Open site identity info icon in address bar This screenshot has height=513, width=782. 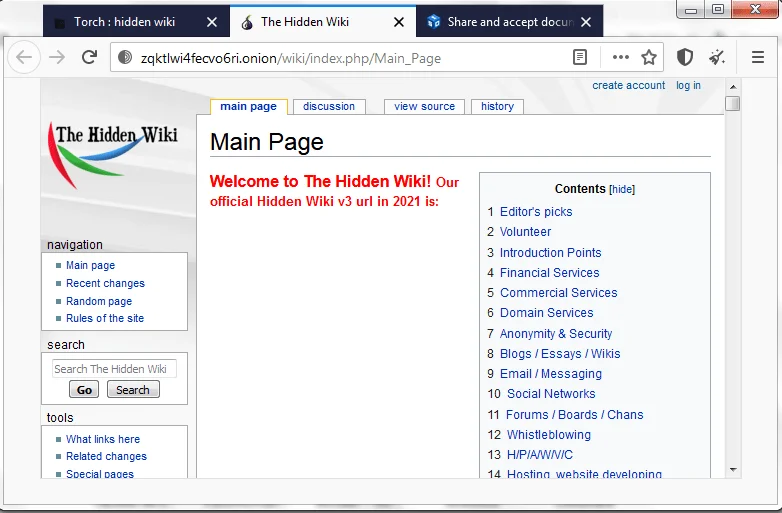[125, 58]
